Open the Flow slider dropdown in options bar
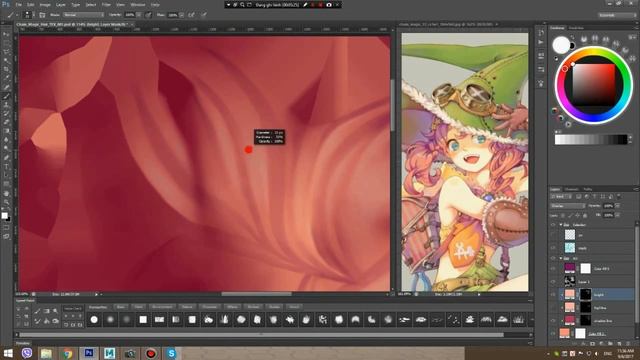640x360 pixels. pos(181,15)
